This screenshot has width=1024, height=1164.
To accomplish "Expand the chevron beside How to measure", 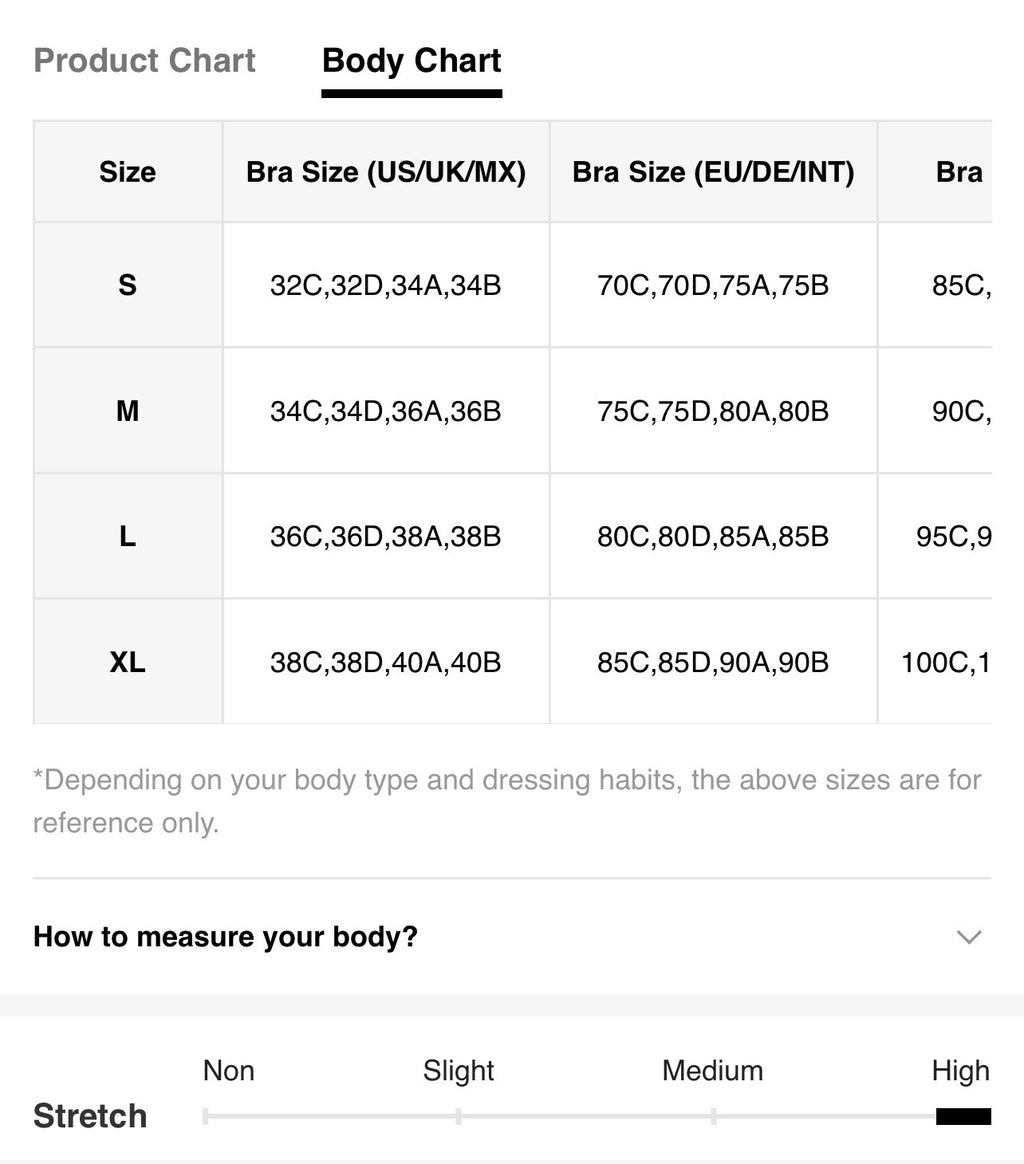I will (969, 937).
